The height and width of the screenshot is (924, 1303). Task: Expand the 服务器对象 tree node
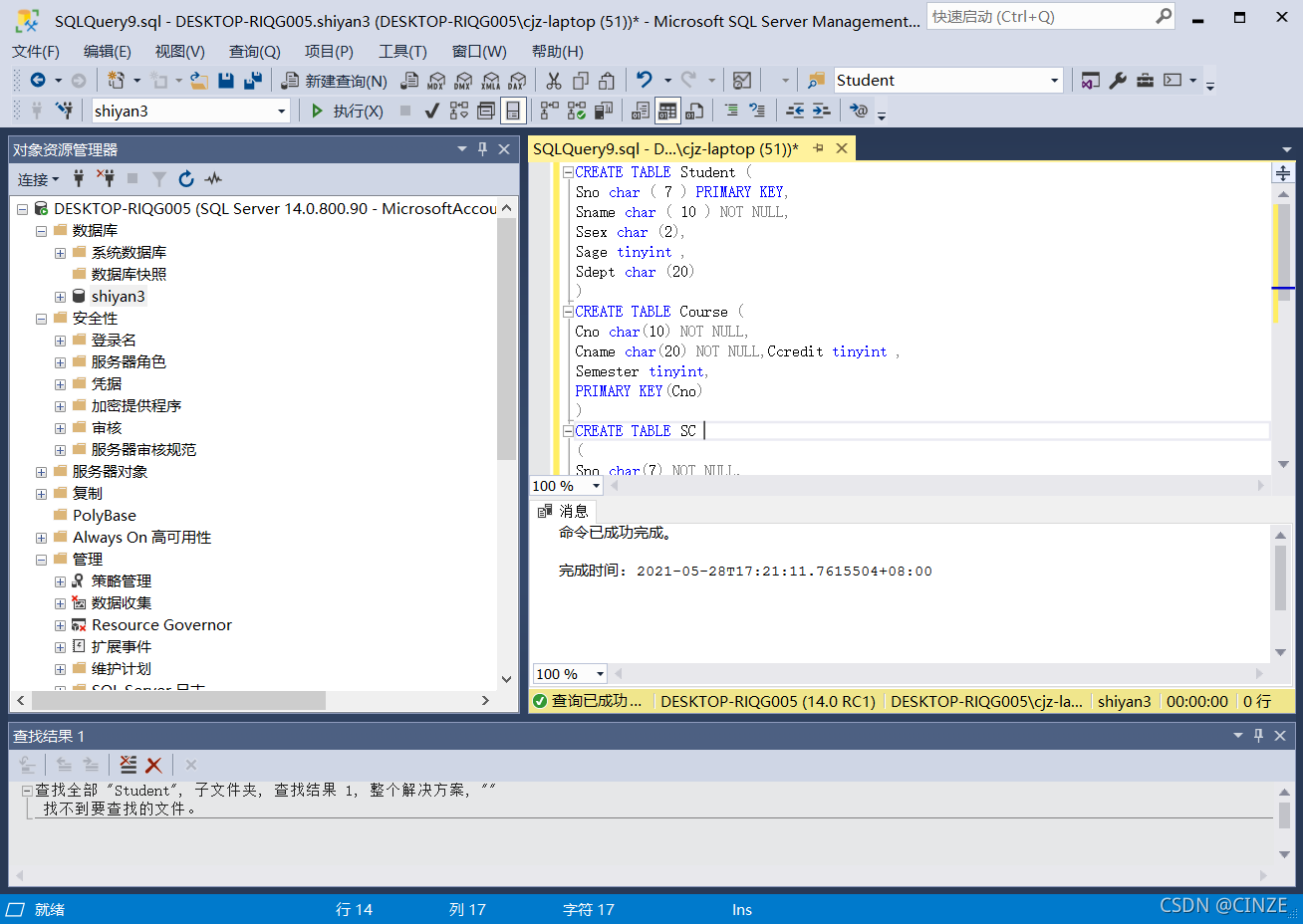pyautogui.click(x=41, y=472)
